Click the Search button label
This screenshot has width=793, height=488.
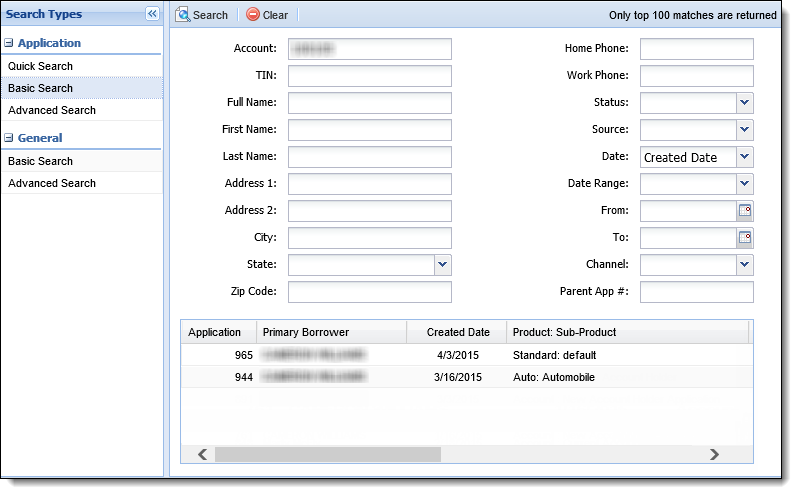click(210, 15)
